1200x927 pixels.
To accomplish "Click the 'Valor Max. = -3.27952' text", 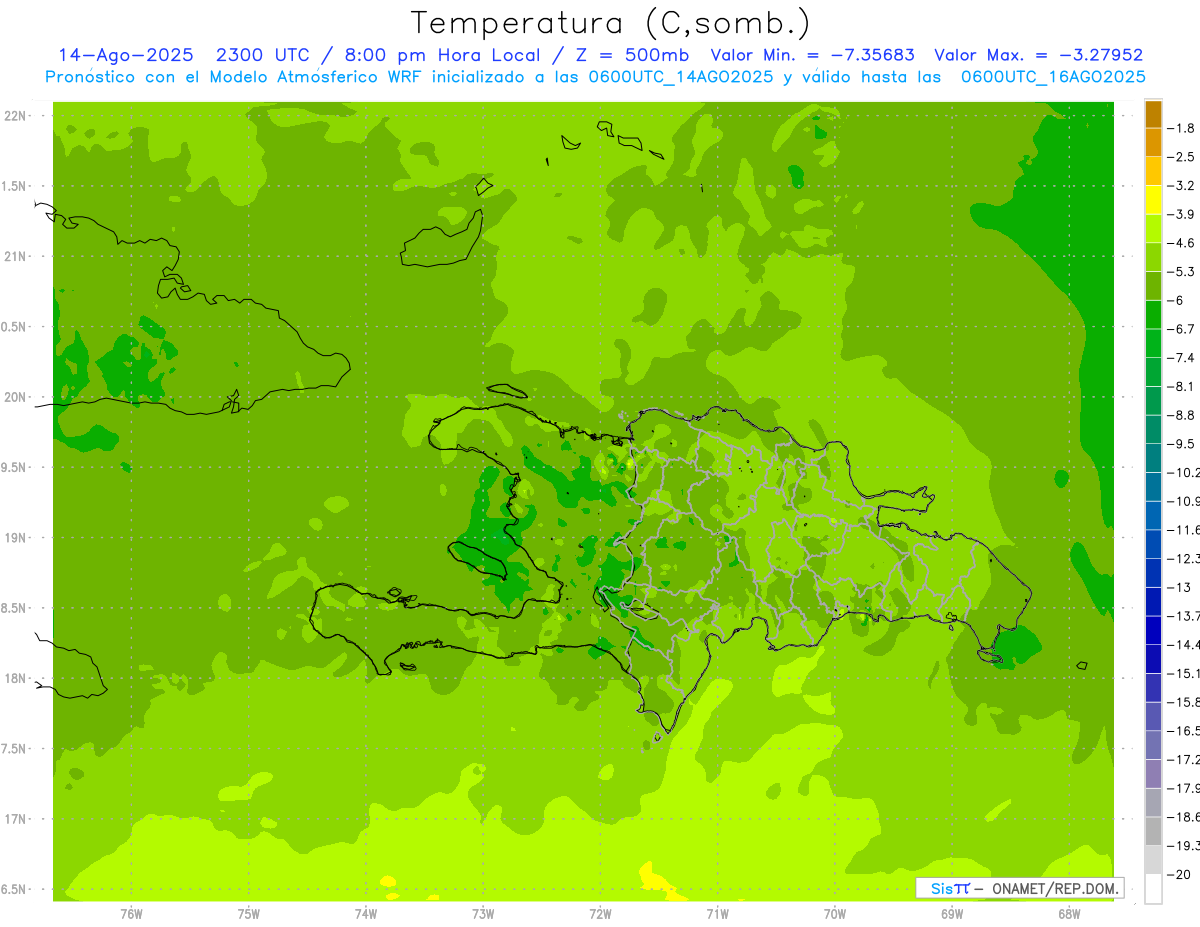I will (1038, 55).
